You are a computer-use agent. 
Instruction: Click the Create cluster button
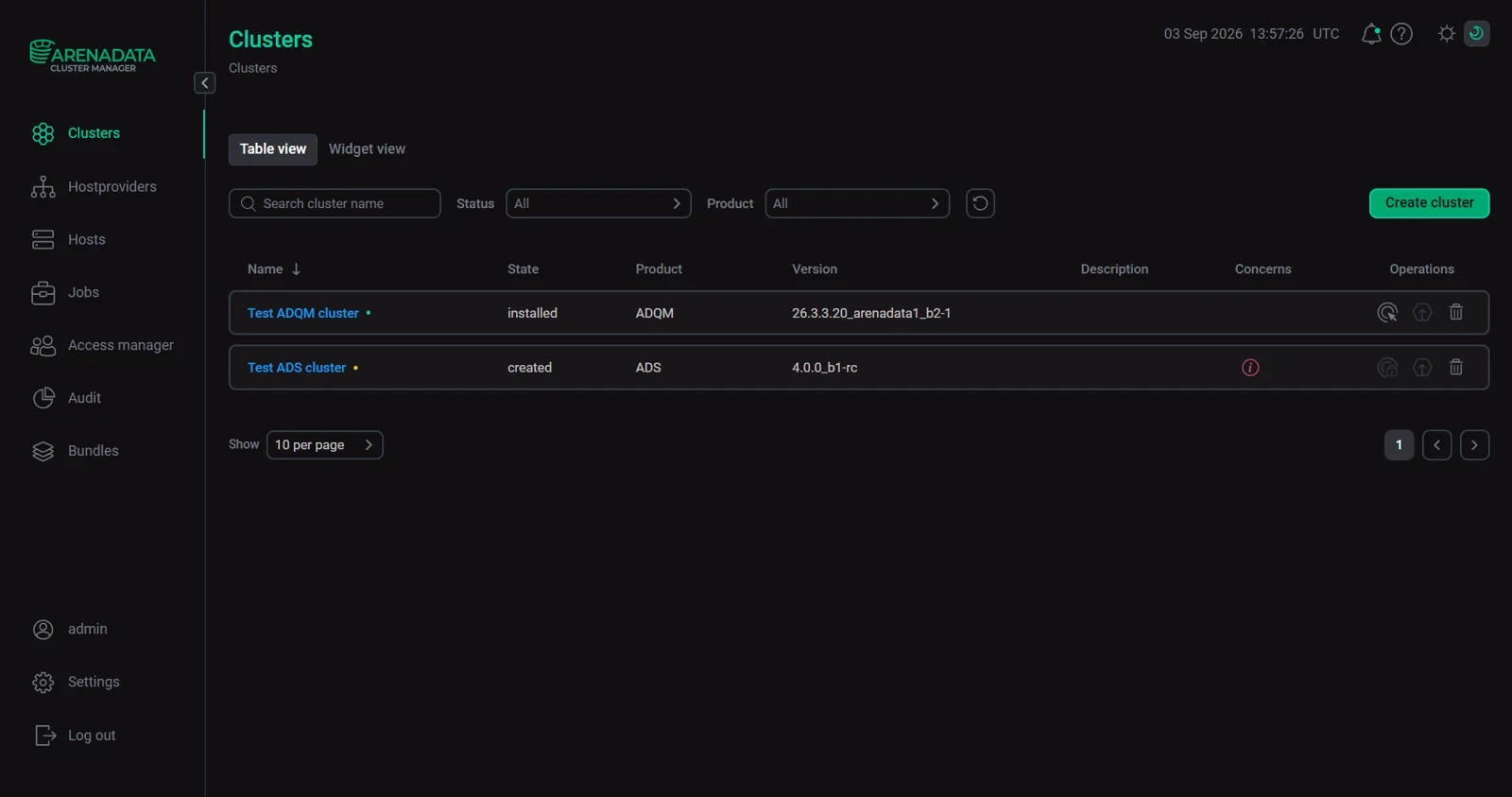pos(1429,203)
